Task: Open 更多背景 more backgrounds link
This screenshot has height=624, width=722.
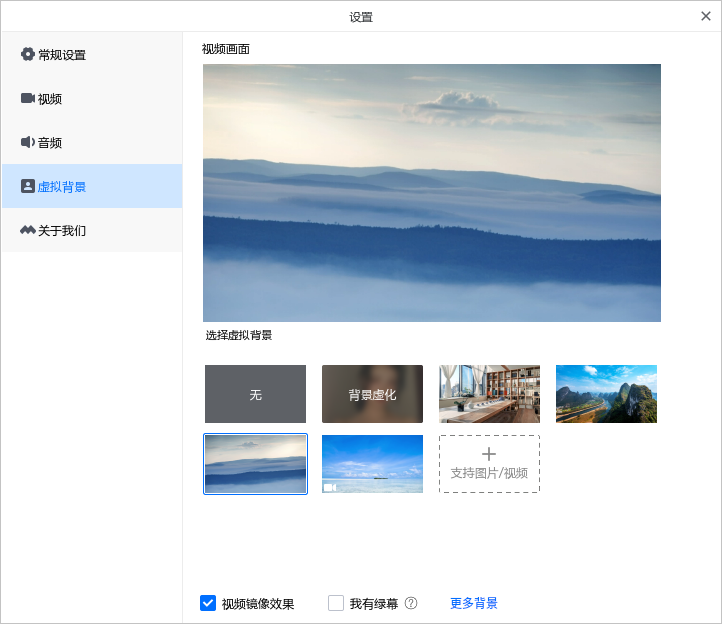Action: click(x=474, y=603)
